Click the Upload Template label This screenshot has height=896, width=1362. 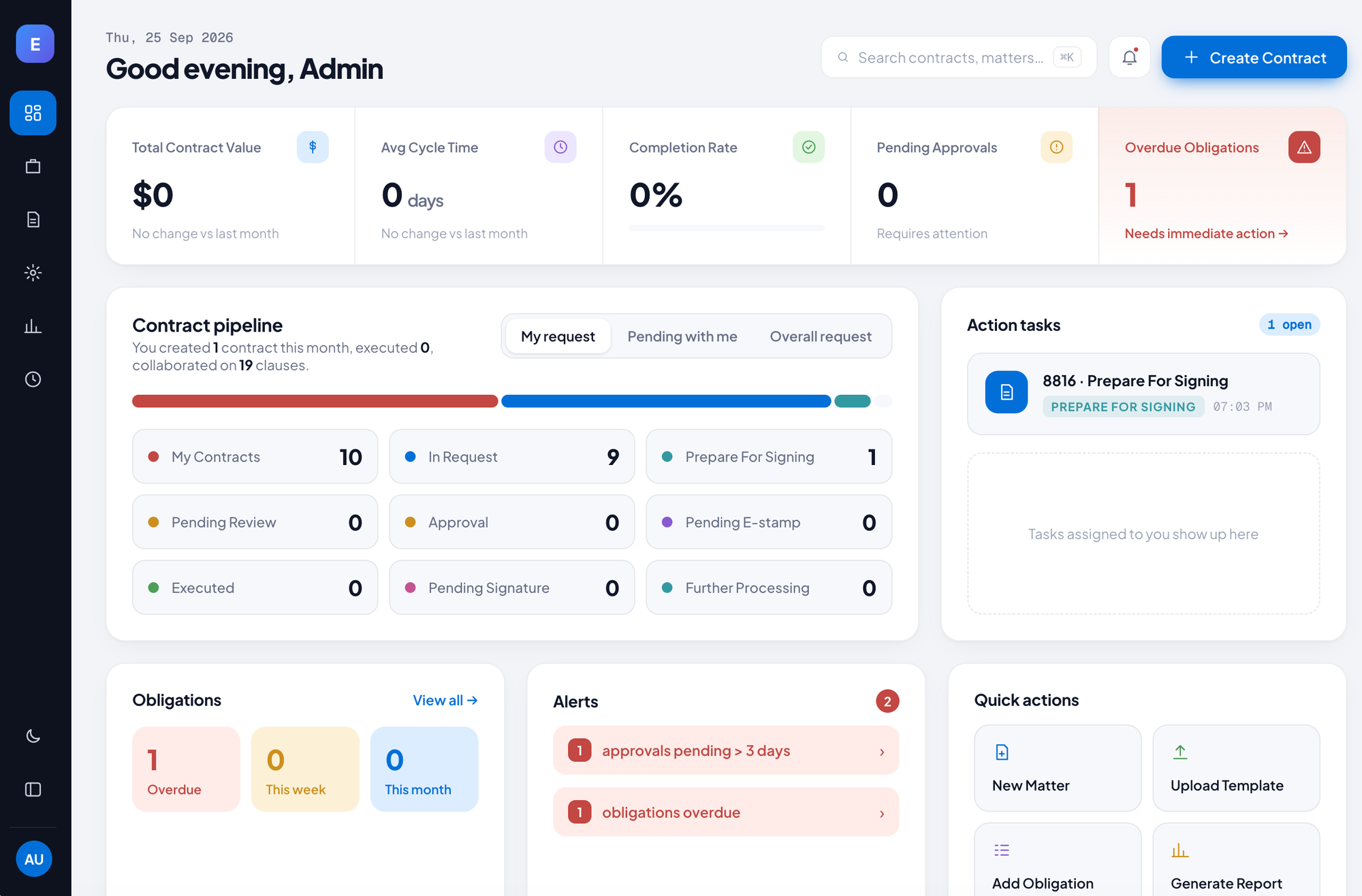click(1226, 785)
